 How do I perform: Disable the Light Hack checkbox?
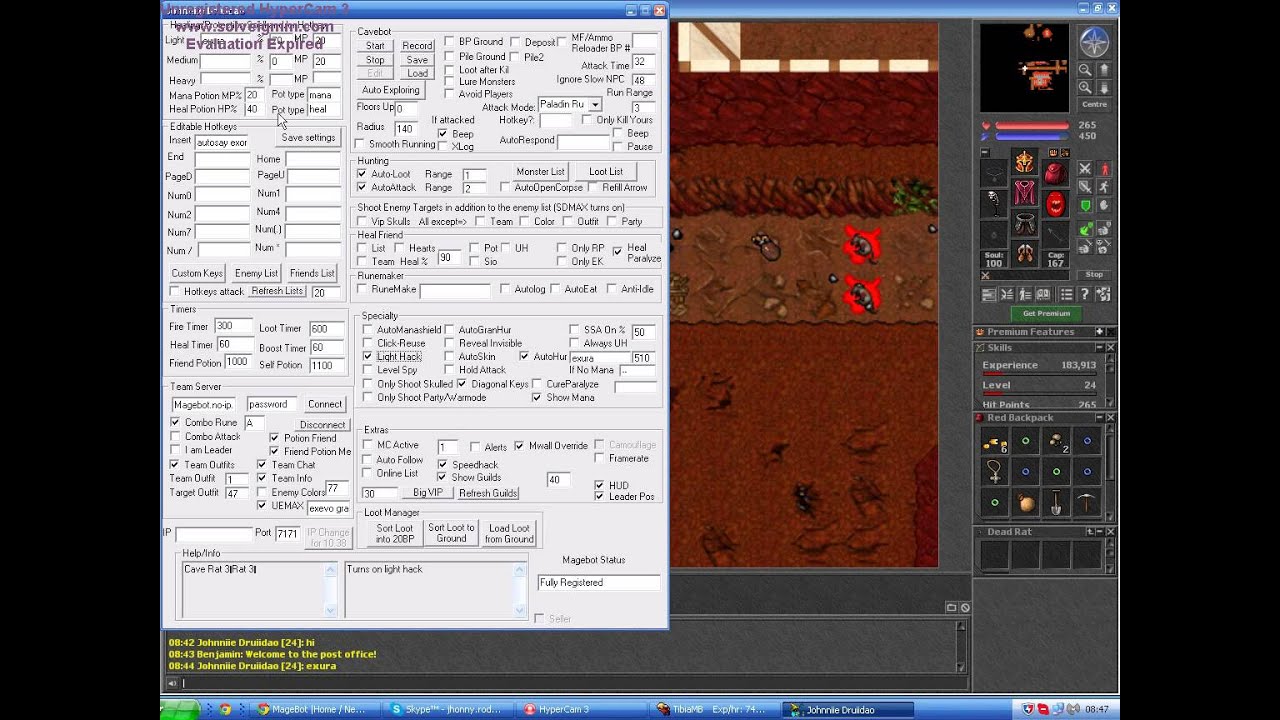click(367, 356)
